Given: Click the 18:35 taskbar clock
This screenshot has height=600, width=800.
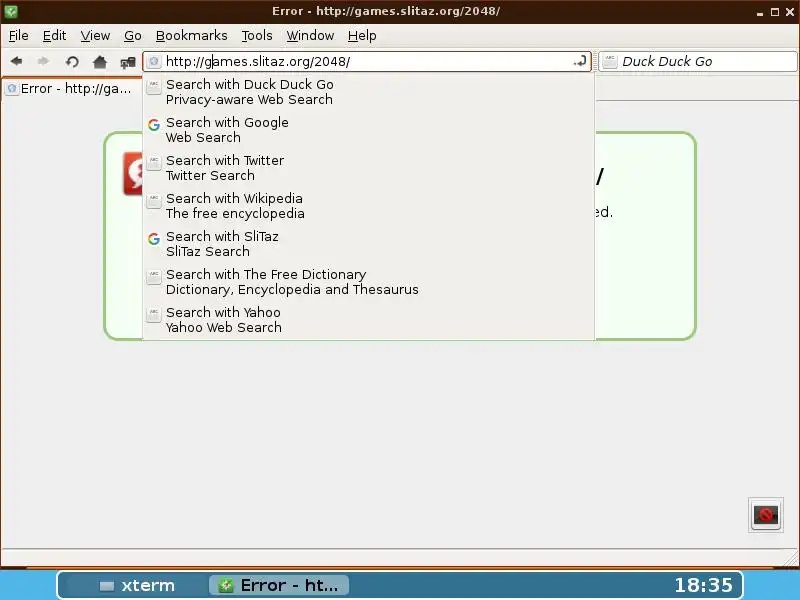Looking at the screenshot, I should pyautogui.click(x=703, y=585).
